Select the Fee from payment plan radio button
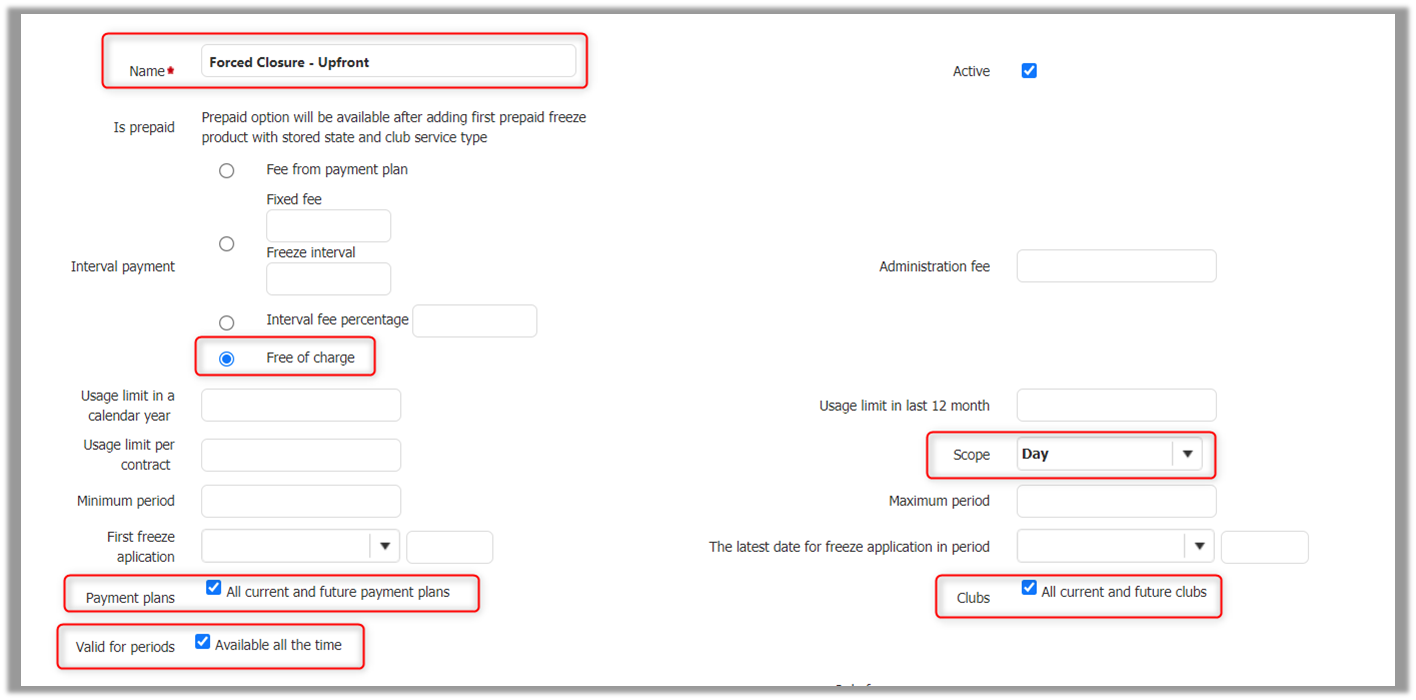The image size is (1416, 700). [x=227, y=171]
